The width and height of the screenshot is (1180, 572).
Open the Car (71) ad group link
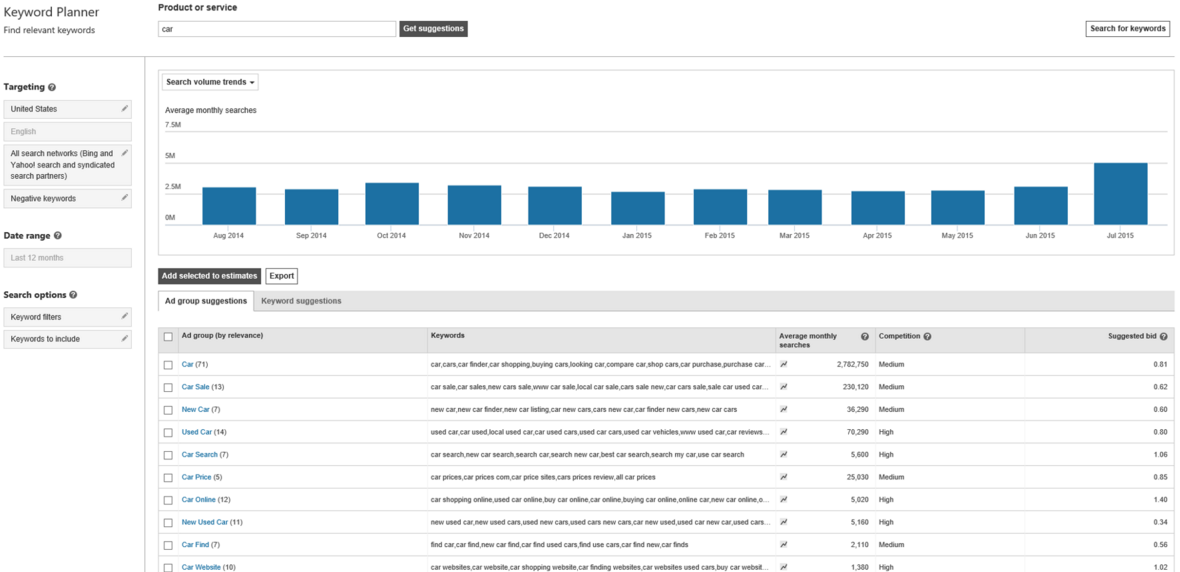coord(187,364)
